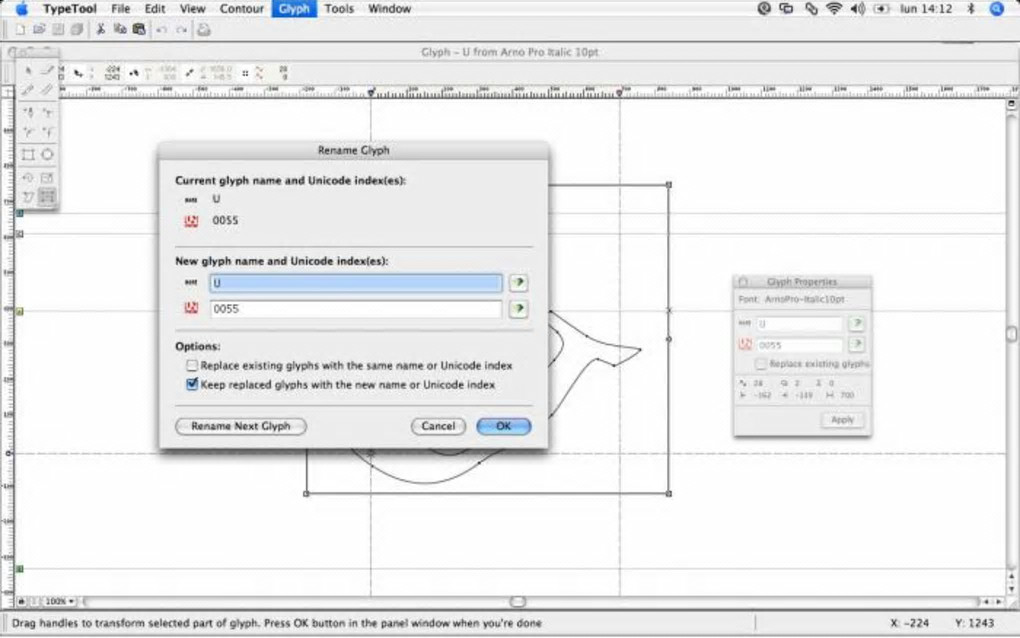Click the Open file toolbar icon
The width and height of the screenshot is (1020, 638).
39,29
